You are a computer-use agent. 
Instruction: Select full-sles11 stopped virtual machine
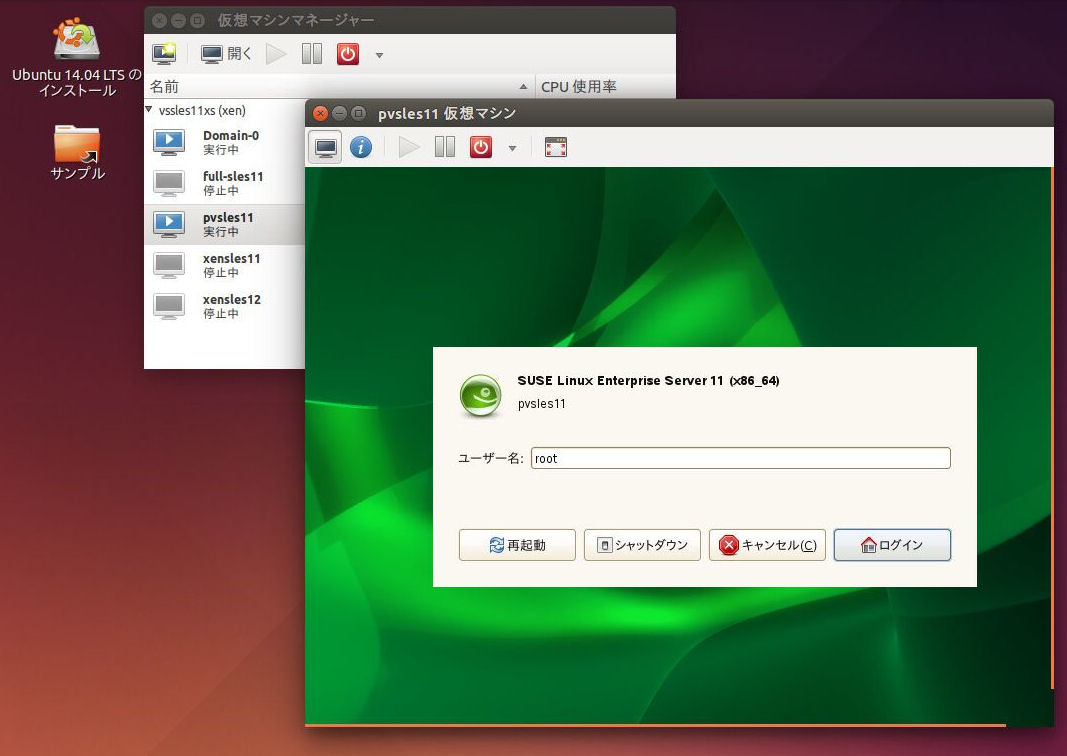click(x=225, y=183)
